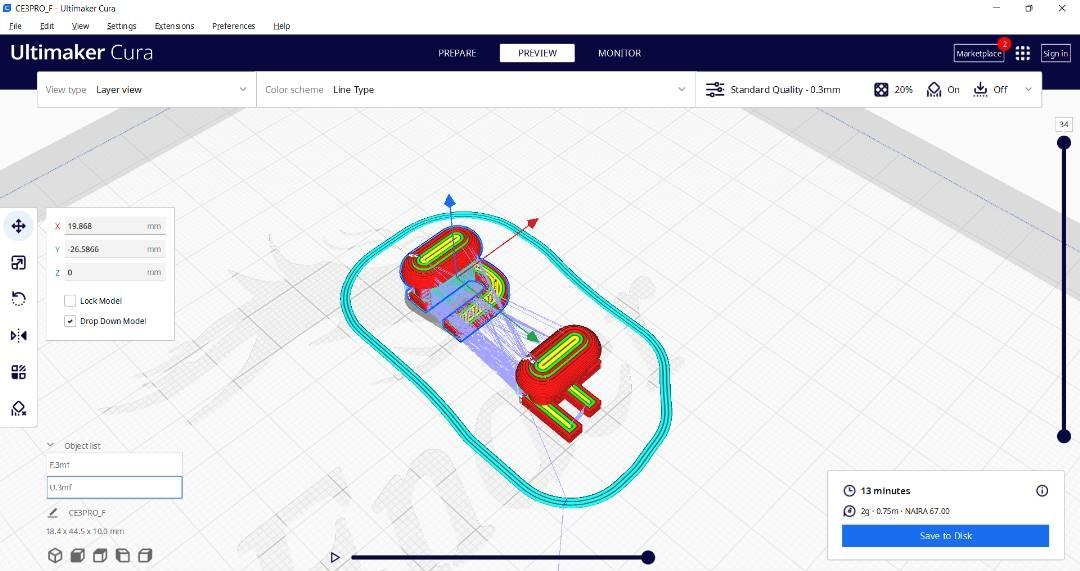
Task: Click the print time clock icon
Action: [849, 490]
